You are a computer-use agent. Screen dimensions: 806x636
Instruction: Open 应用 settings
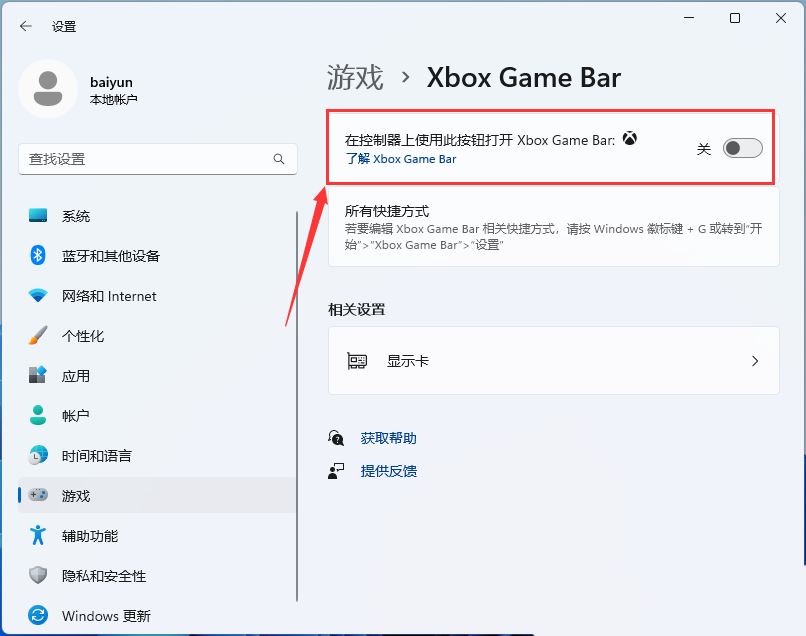point(75,375)
